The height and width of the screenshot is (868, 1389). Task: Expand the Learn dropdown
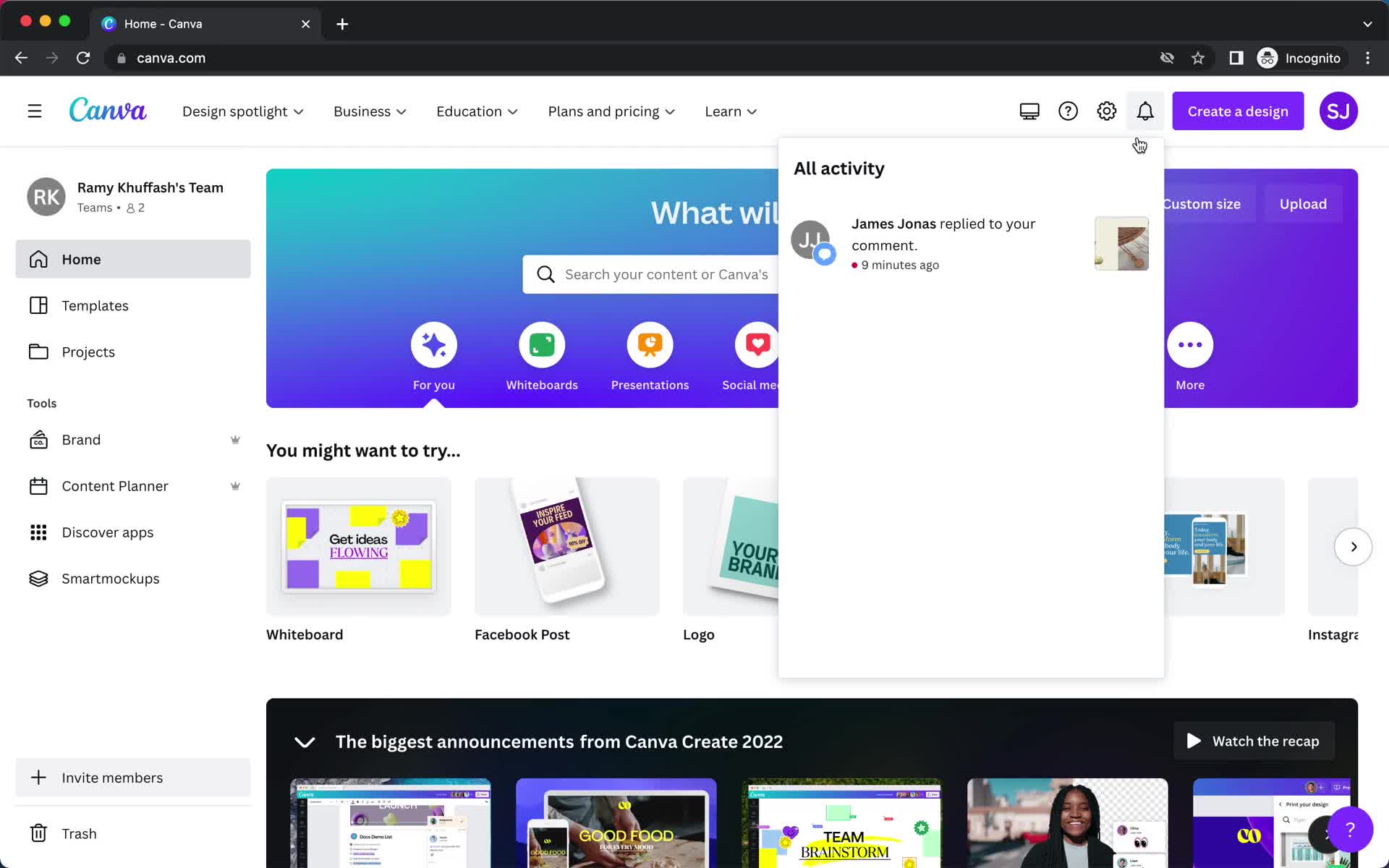click(x=731, y=111)
